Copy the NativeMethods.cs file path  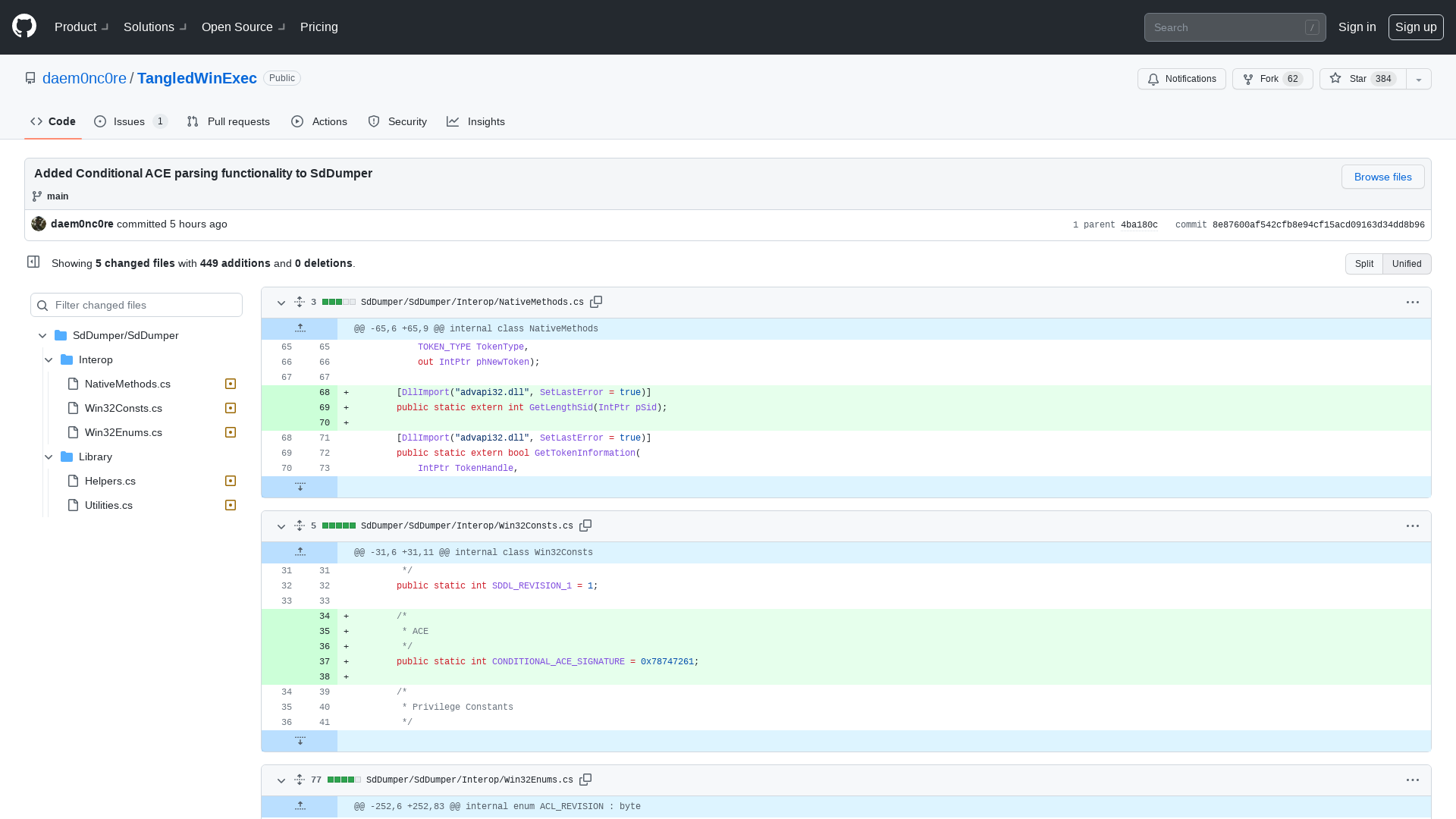point(596,302)
